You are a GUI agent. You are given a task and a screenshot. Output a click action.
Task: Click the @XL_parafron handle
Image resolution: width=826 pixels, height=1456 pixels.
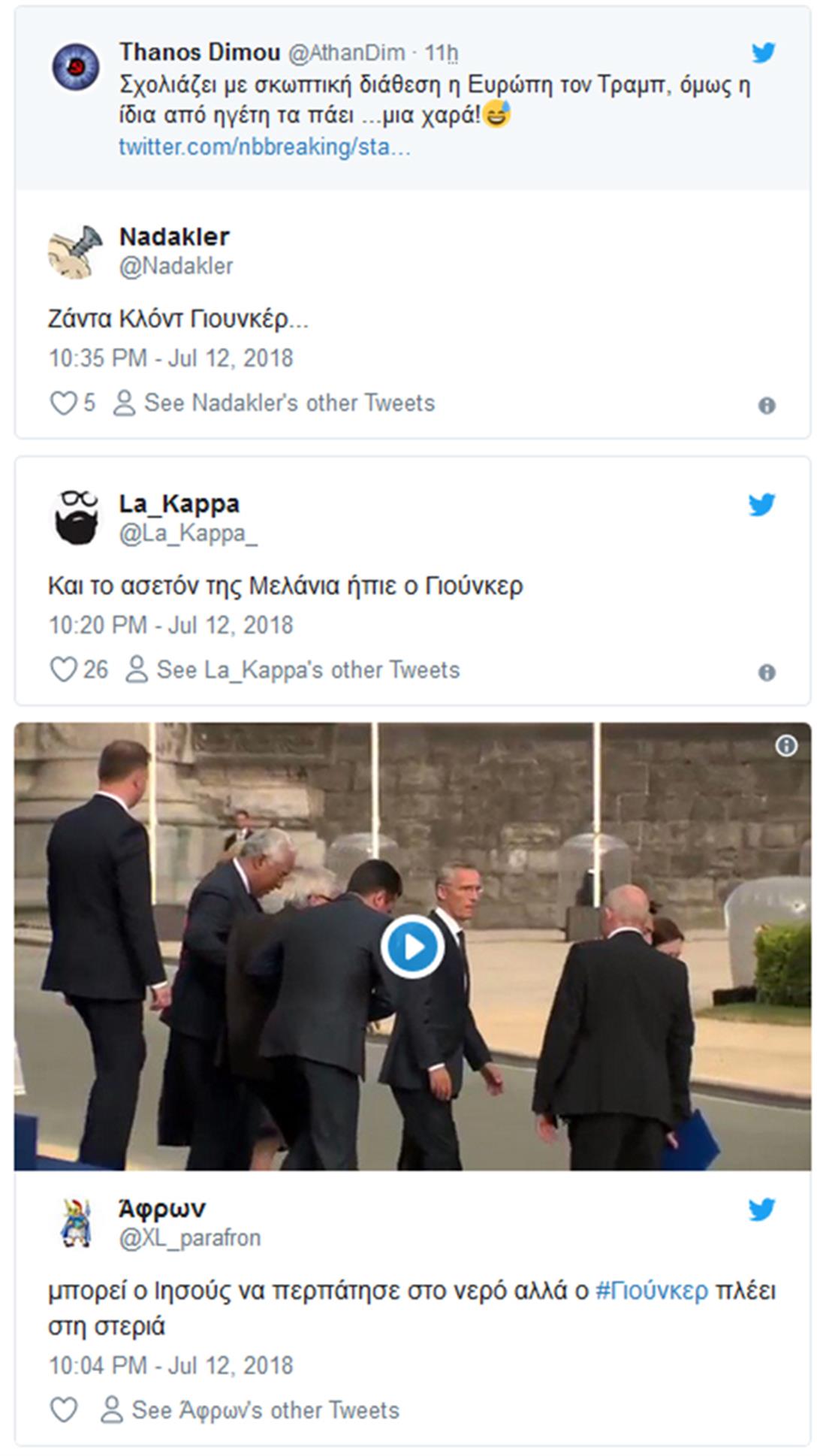(189, 1237)
